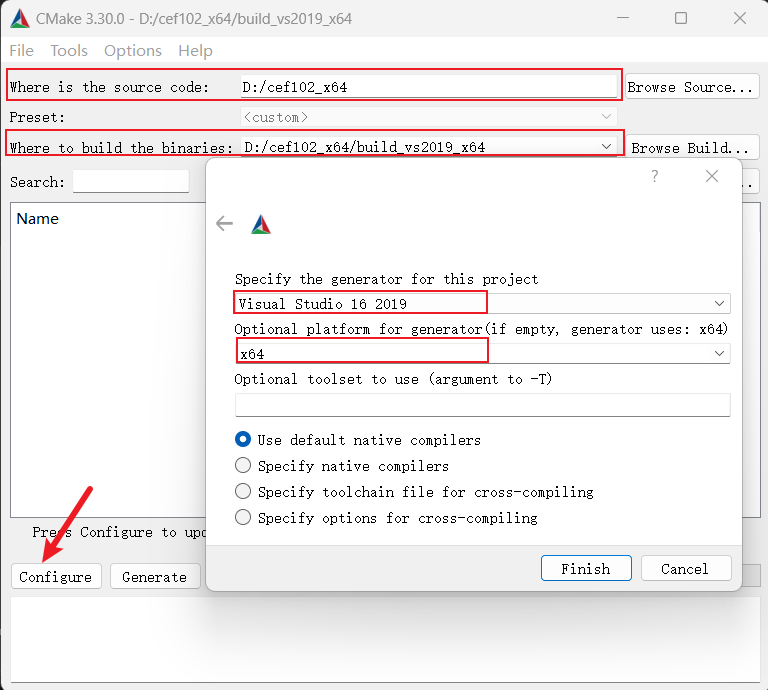Screen dimensions: 768x690
Task: Open the File menu
Action: click(22, 50)
